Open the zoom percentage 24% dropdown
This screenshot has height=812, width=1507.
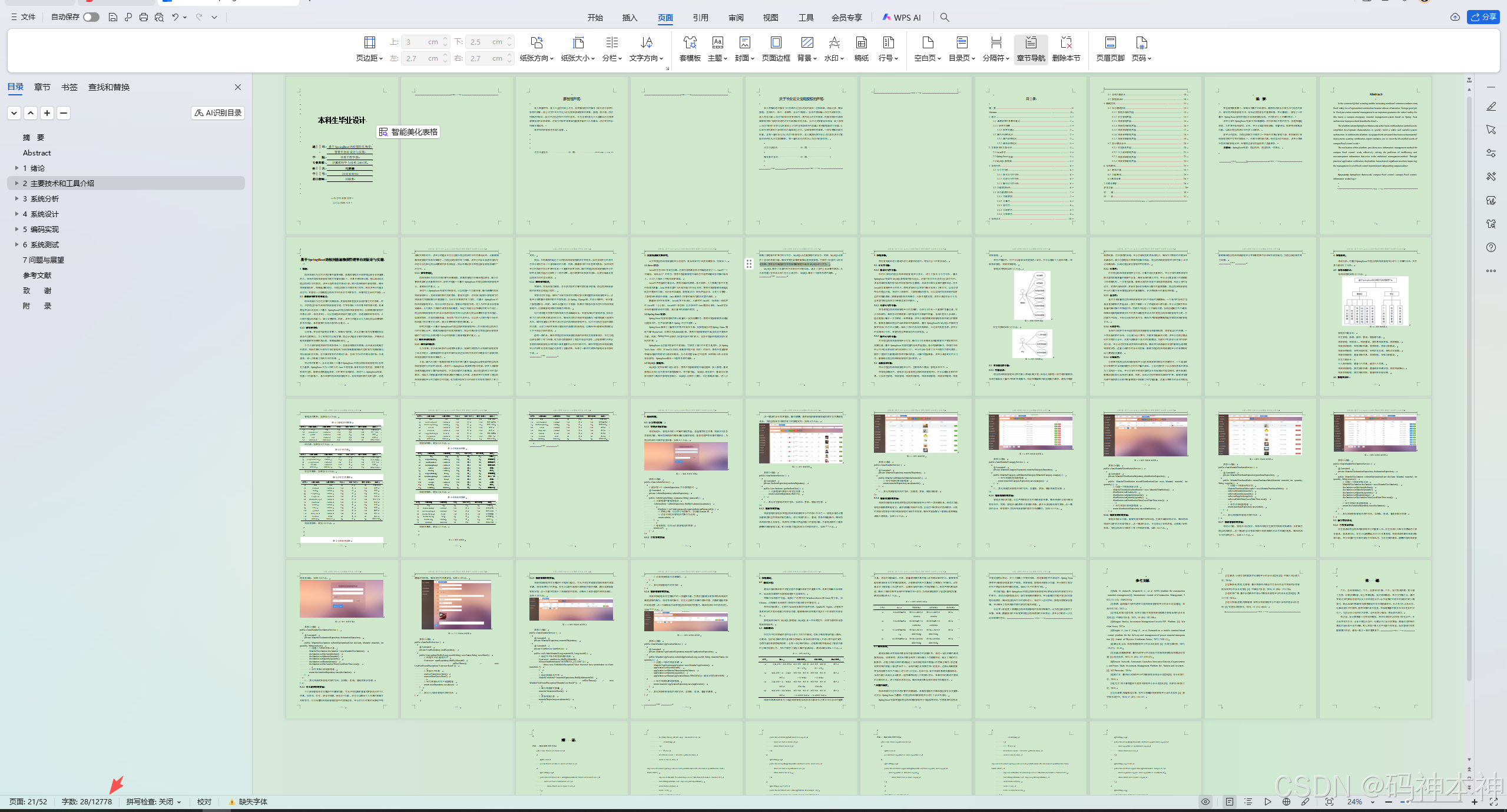[1360, 801]
